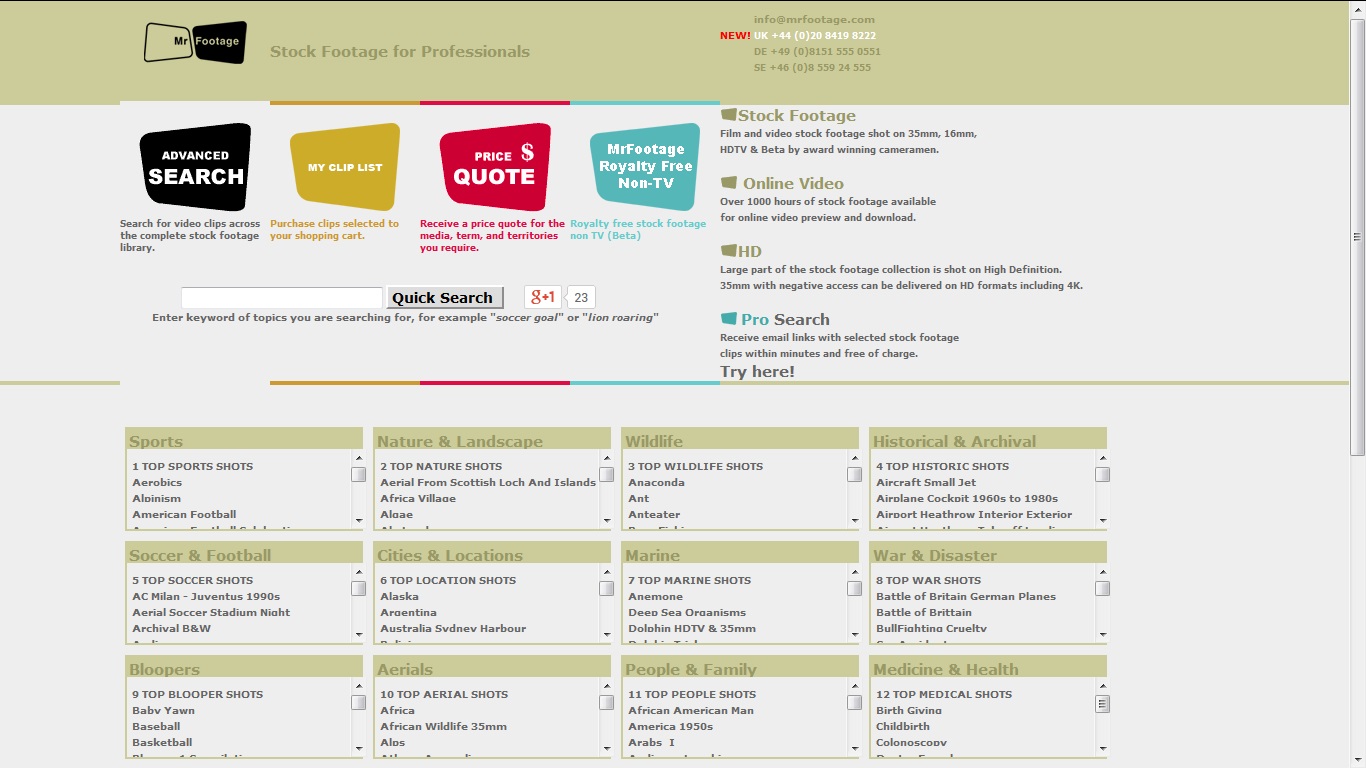
Task: Focus the quick search keyword field
Action: [282, 297]
